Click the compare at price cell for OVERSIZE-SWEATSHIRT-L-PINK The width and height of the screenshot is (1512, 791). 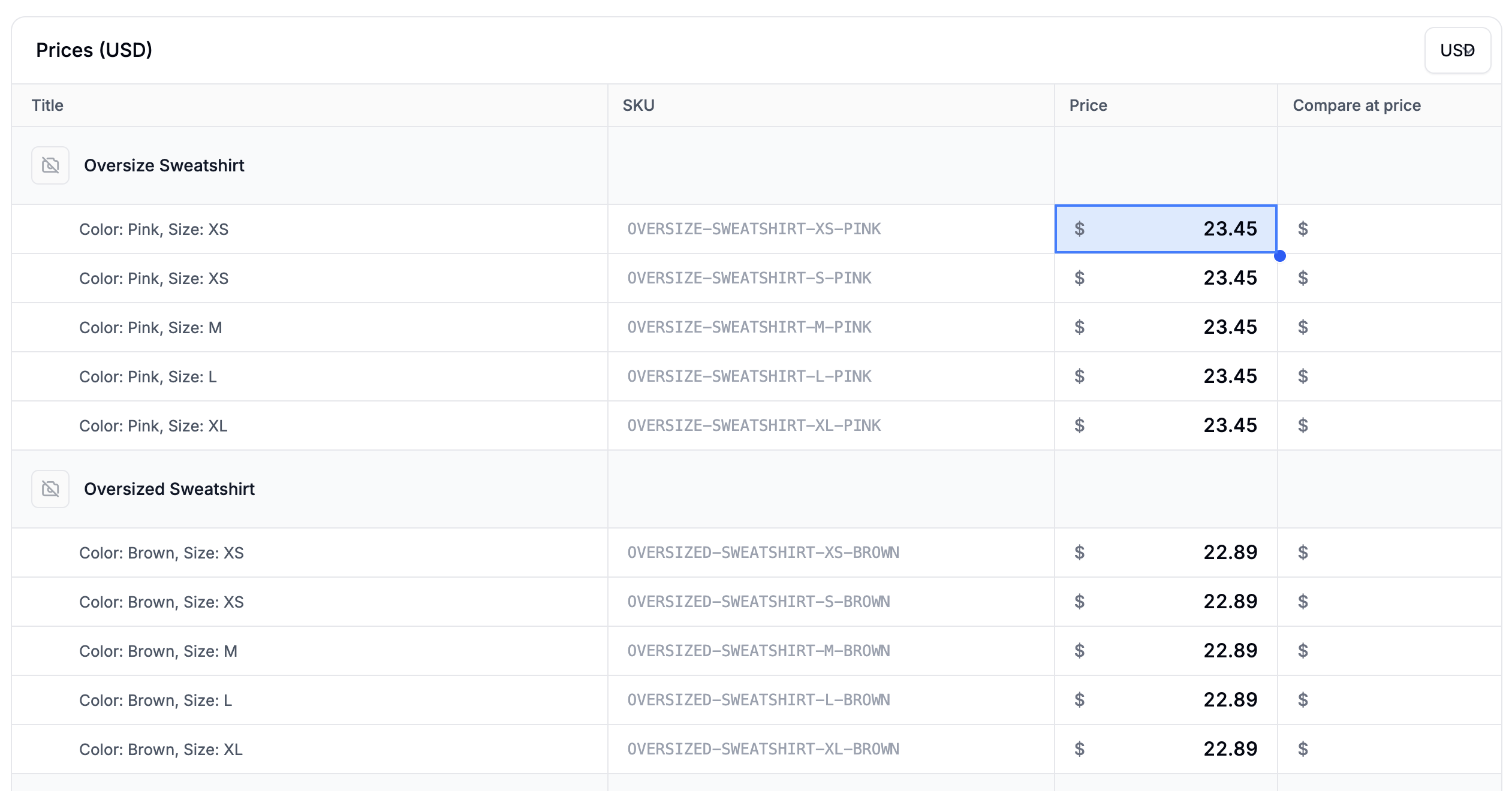[1388, 376]
